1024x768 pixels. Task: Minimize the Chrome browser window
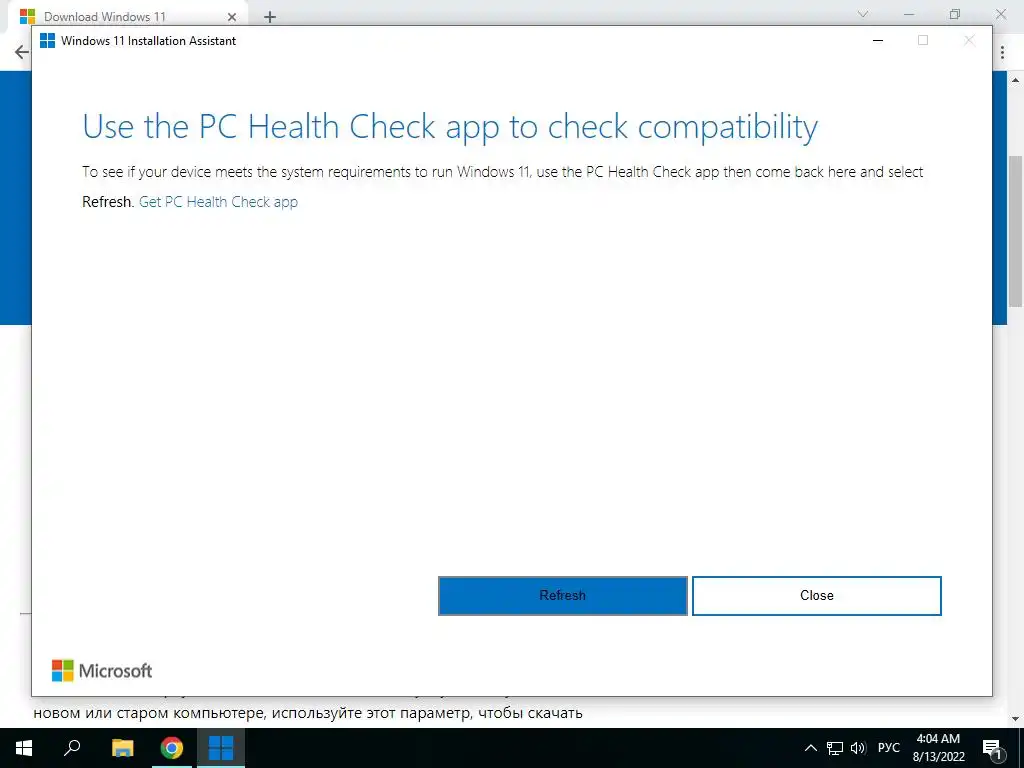pos(909,14)
